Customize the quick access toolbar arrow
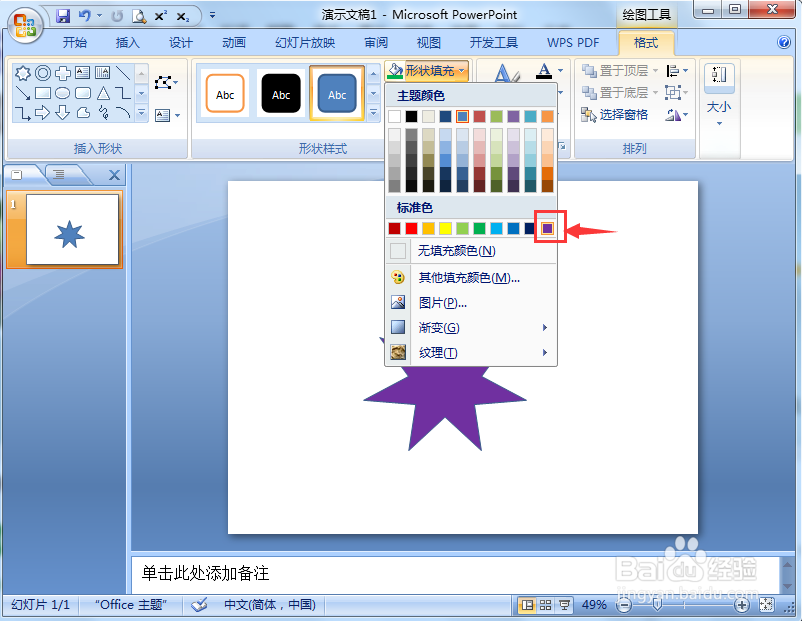The height and width of the screenshot is (621, 802). tap(212, 15)
